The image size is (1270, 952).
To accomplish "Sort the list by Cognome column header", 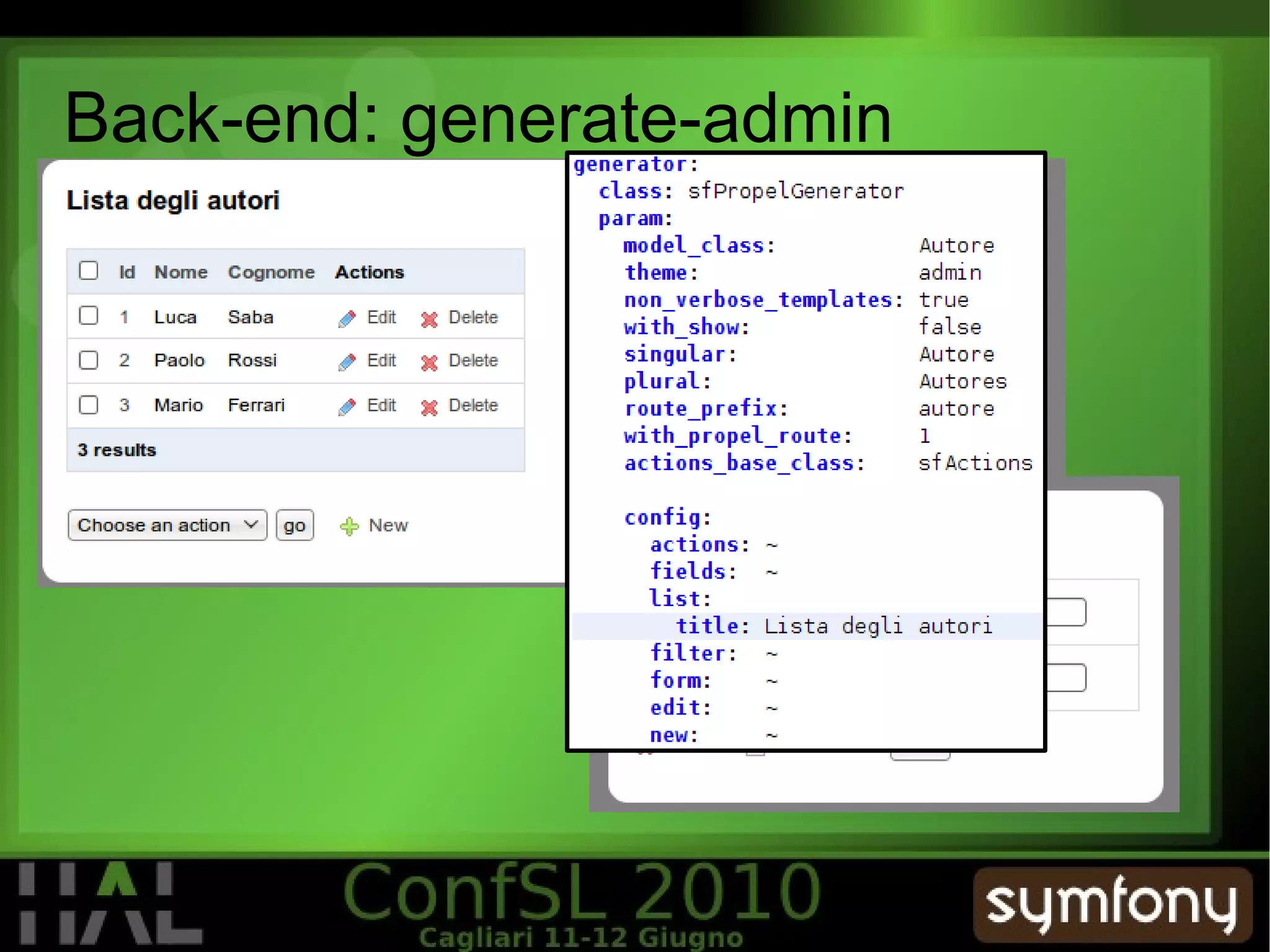I will [x=271, y=272].
